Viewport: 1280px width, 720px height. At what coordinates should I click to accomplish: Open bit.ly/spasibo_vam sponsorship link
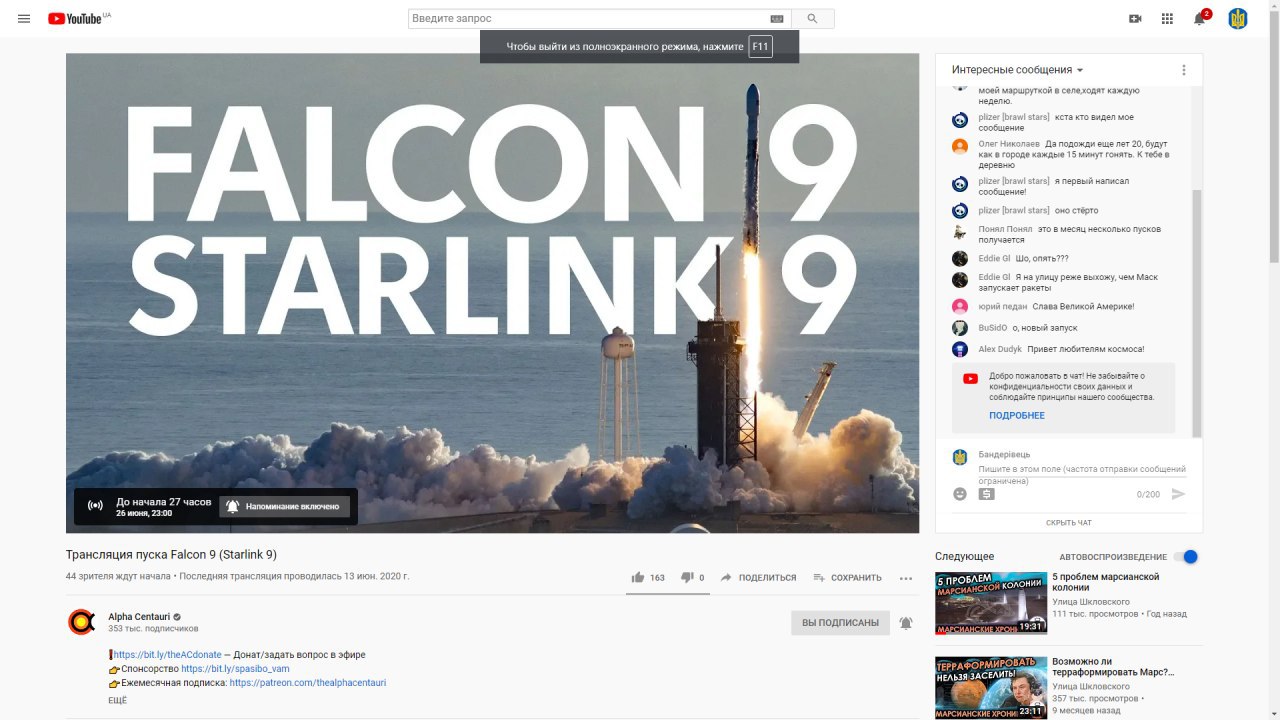235,668
